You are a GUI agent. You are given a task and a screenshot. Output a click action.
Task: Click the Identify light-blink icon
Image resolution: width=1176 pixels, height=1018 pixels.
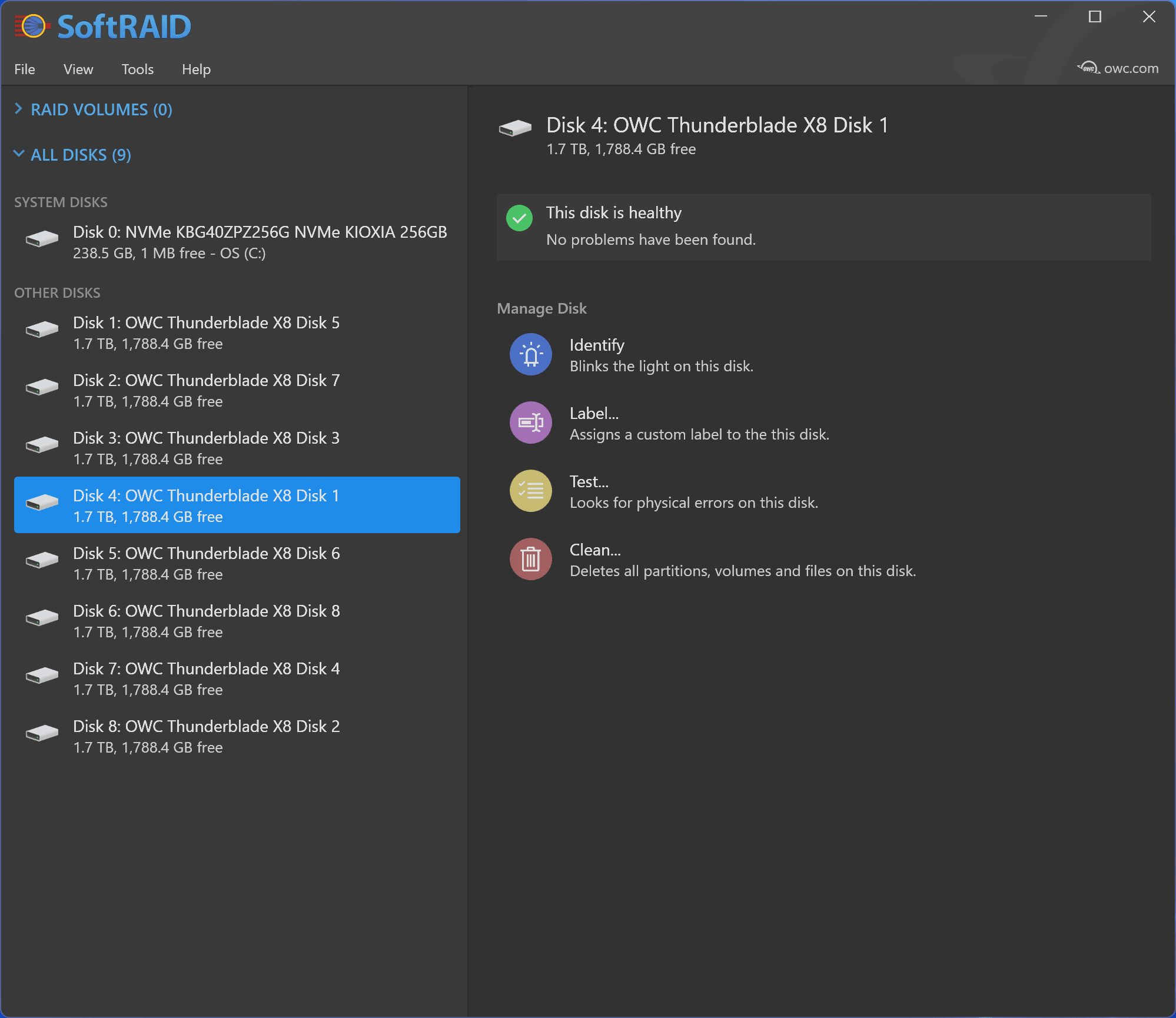pos(530,355)
